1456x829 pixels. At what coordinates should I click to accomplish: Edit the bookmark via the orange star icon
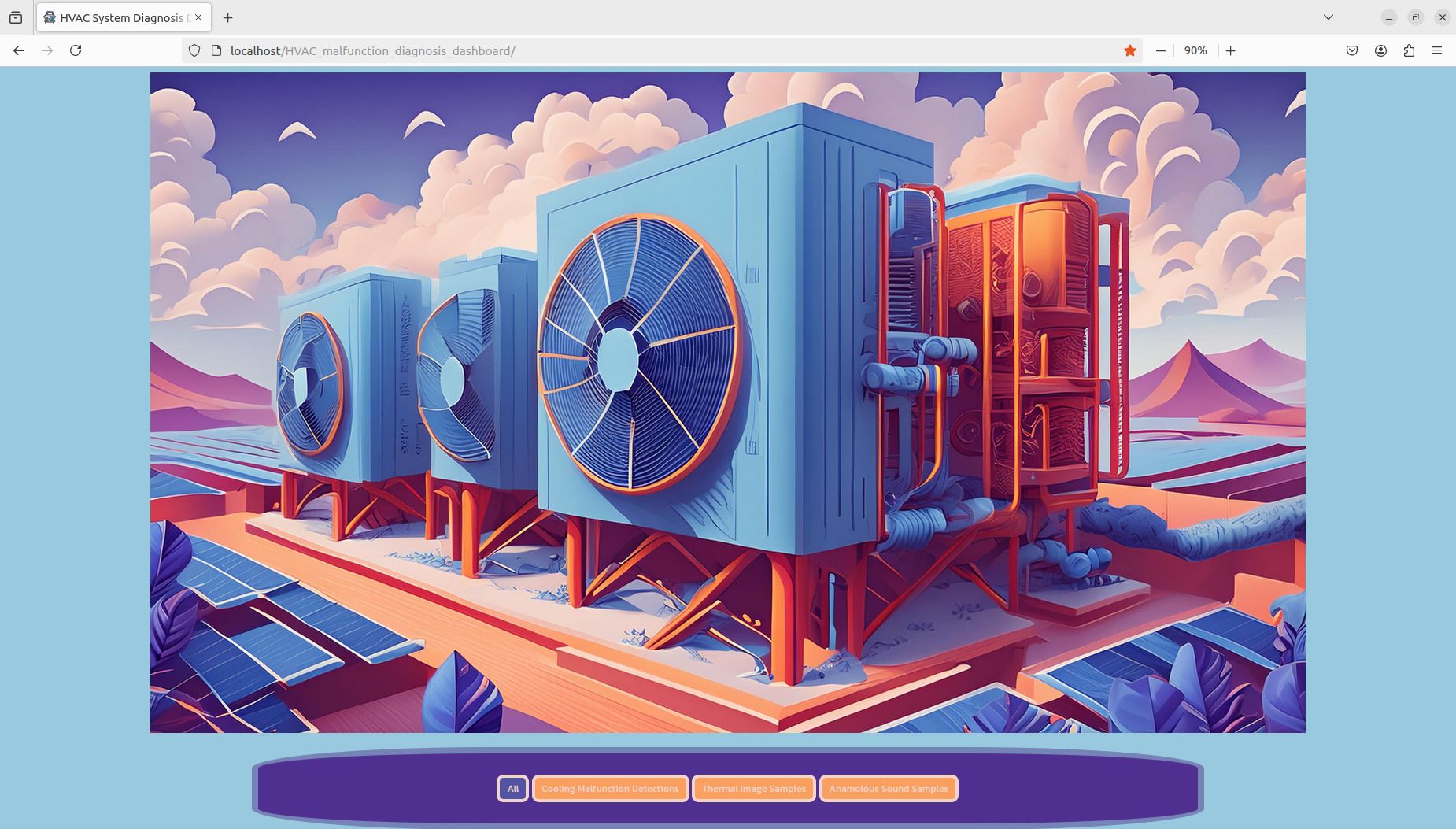pyautogui.click(x=1130, y=50)
